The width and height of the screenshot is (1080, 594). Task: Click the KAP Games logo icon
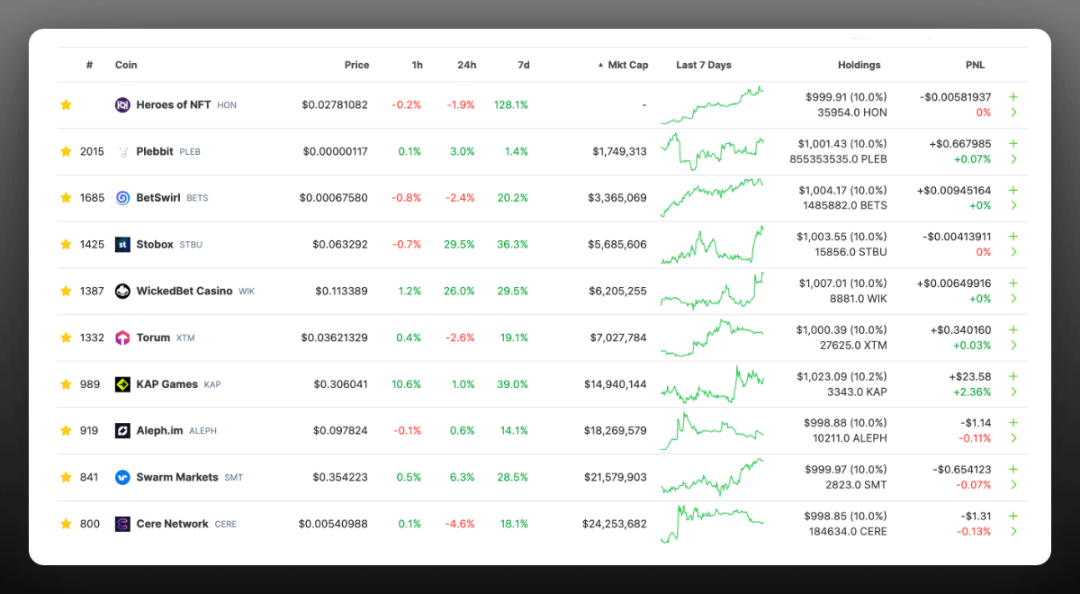[x=122, y=384]
